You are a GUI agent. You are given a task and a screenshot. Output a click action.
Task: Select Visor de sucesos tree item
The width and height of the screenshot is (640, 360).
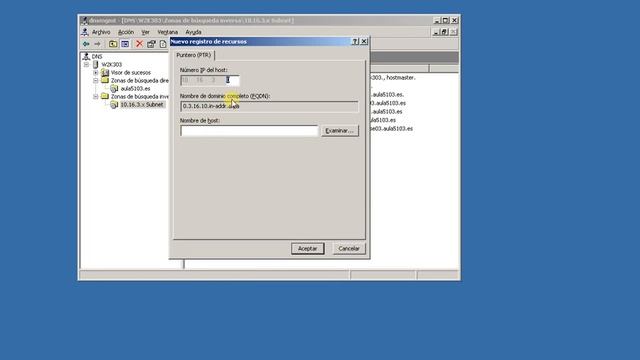click(x=131, y=73)
